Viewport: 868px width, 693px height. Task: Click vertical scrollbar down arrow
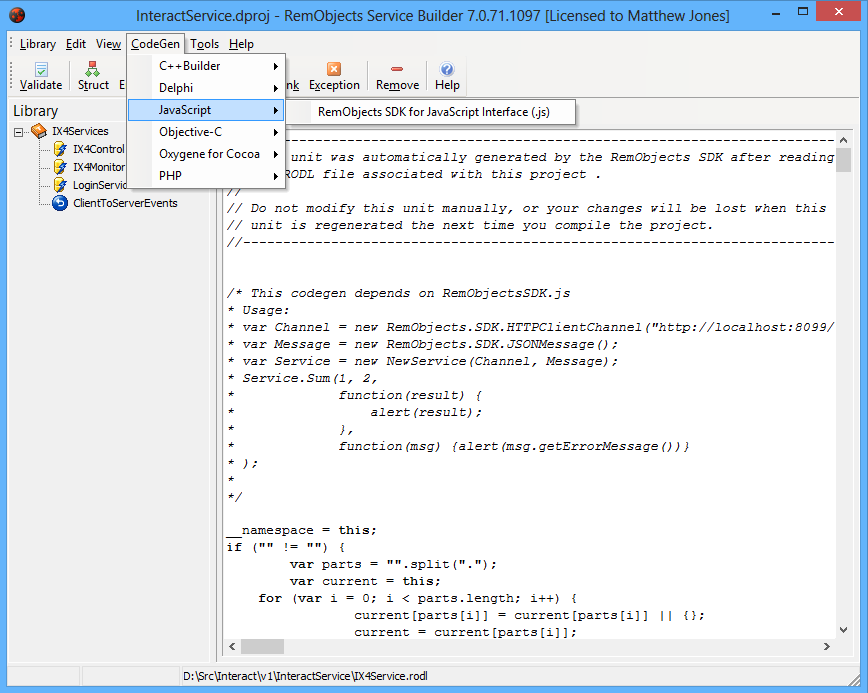[843, 630]
